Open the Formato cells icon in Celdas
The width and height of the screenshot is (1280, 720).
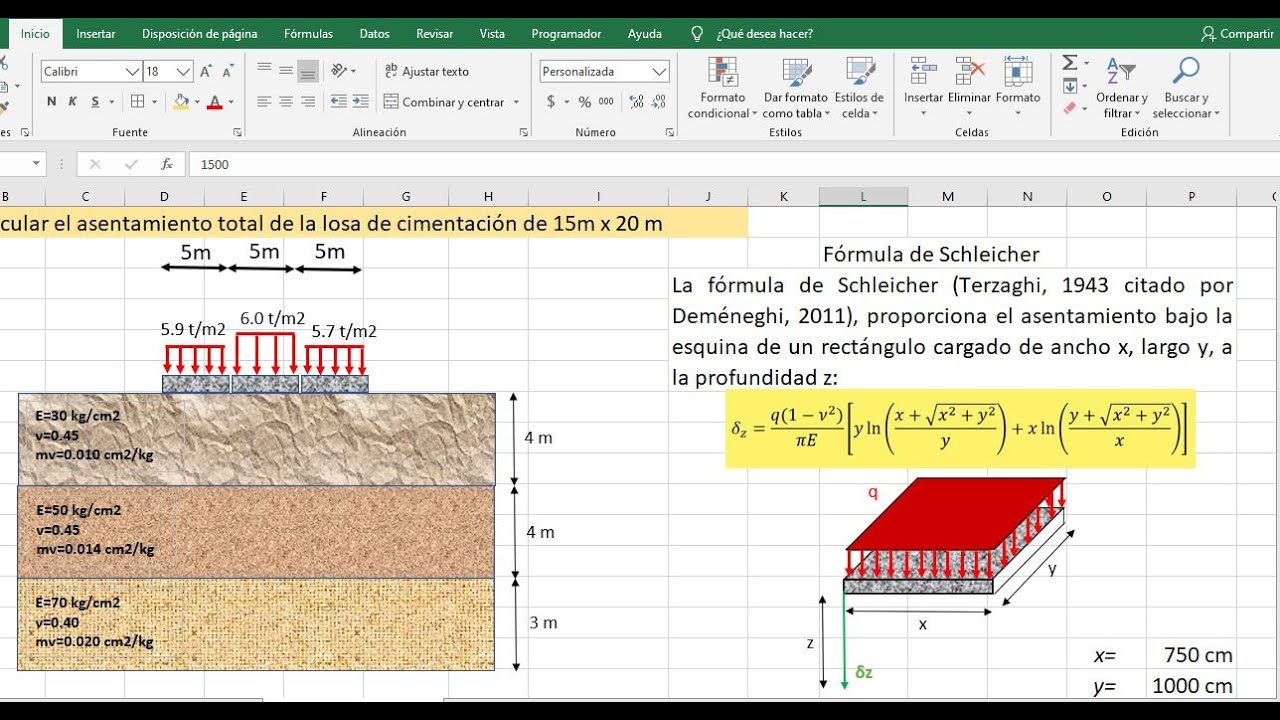(x=1018, y=72)
